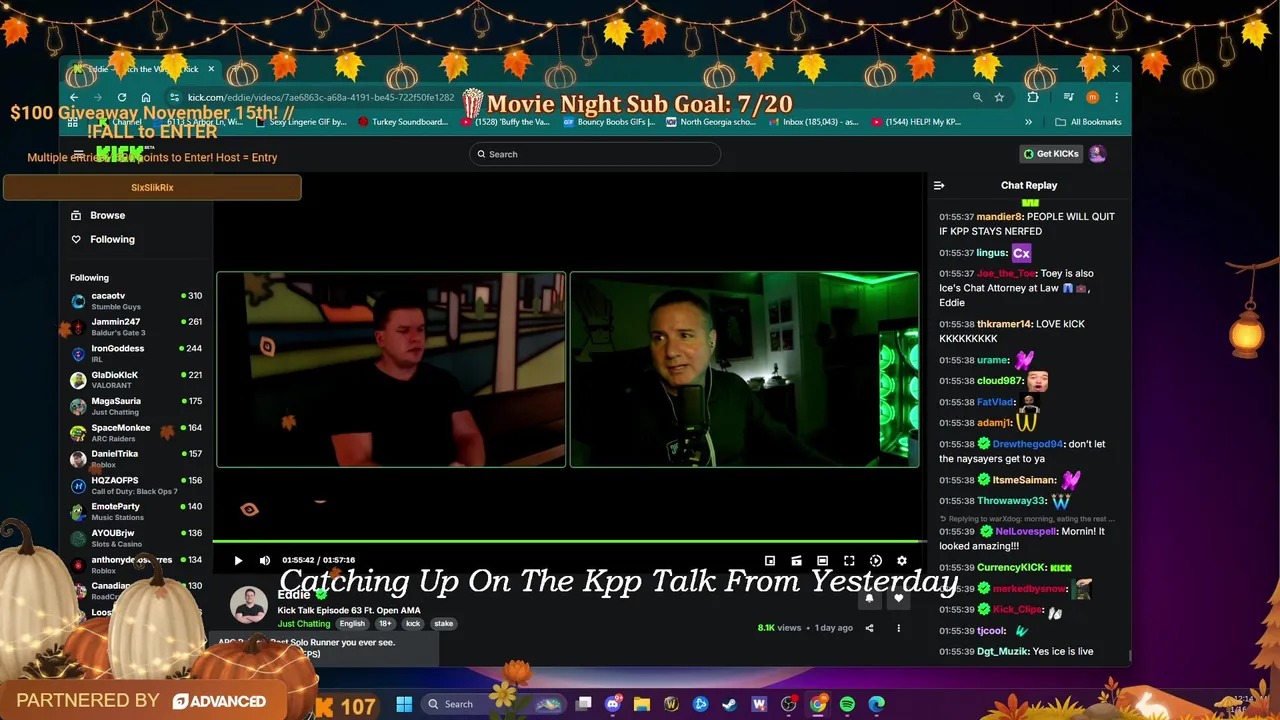
Task: Collapse the Chat Replay panel
Action: click(x=939, y=185)
